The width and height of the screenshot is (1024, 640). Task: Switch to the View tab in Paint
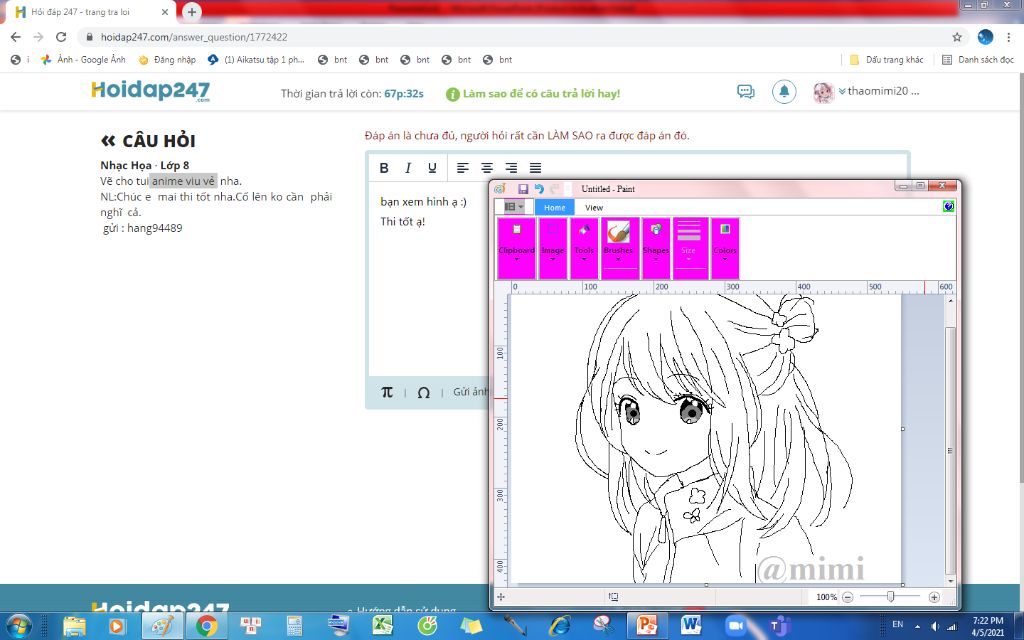point(594,207)
